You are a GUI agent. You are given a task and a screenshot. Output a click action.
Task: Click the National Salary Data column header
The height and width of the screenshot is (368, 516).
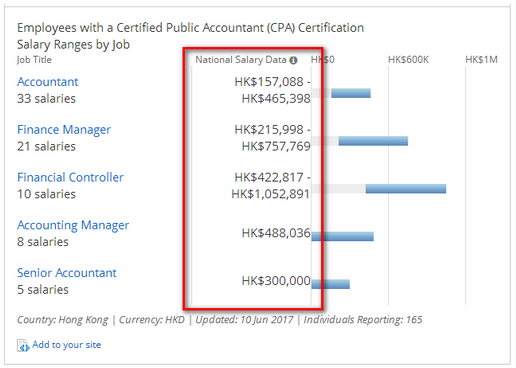[241, 60]
